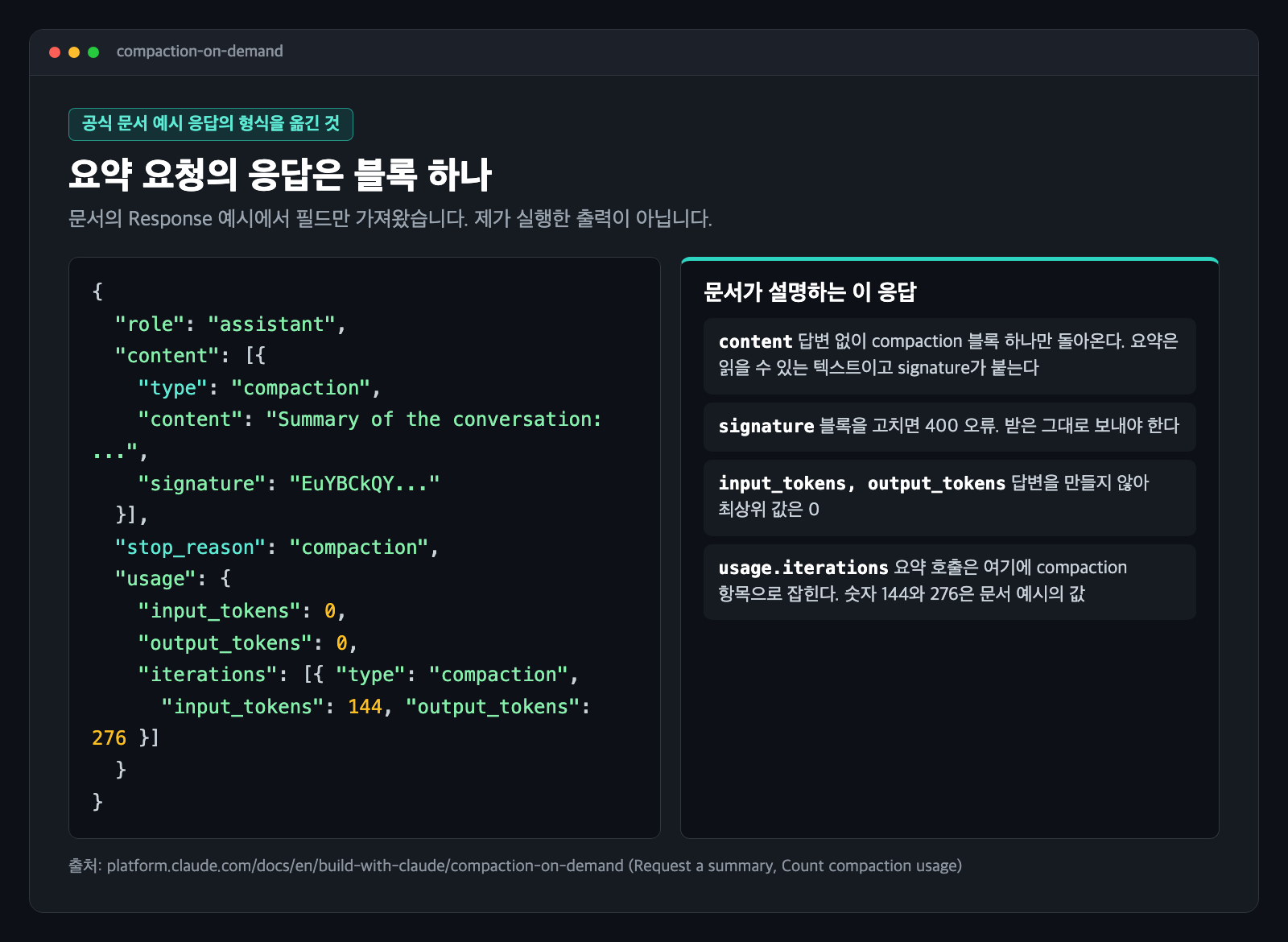The height and width of the screenshot is (942, 1288).
Task: Click the value 144 in the code
Action: (x=365, y=707)
